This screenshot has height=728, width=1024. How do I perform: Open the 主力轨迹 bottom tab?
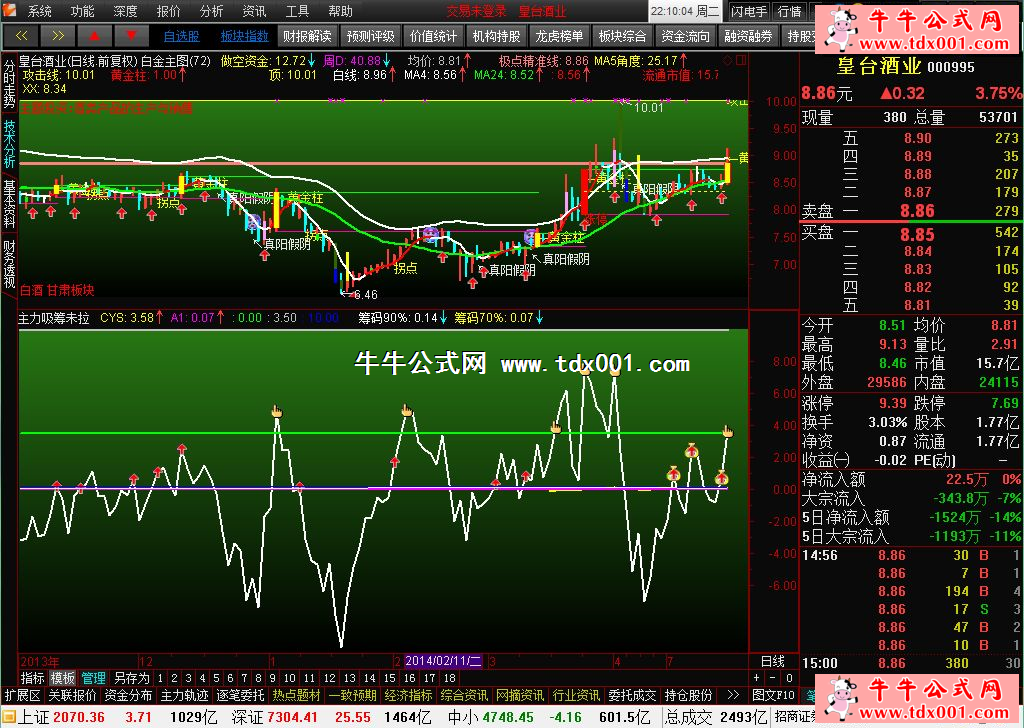[184, 695]
